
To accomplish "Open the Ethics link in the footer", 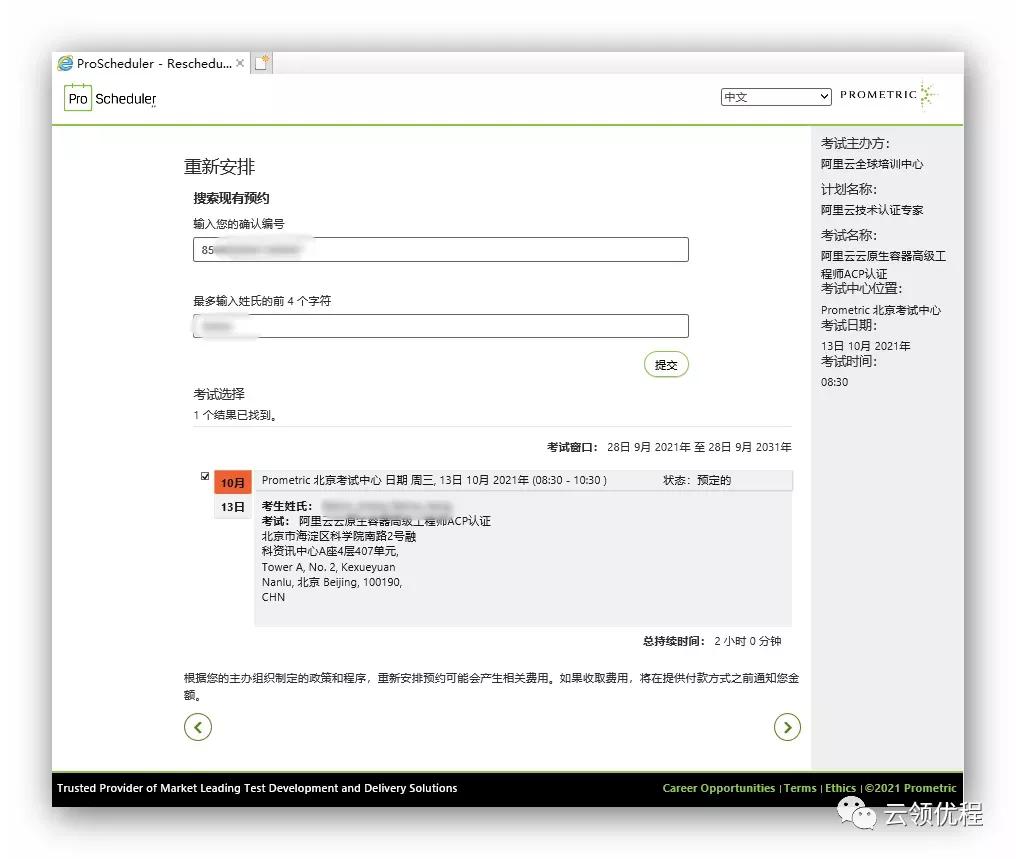I will (x=841, y=788).
